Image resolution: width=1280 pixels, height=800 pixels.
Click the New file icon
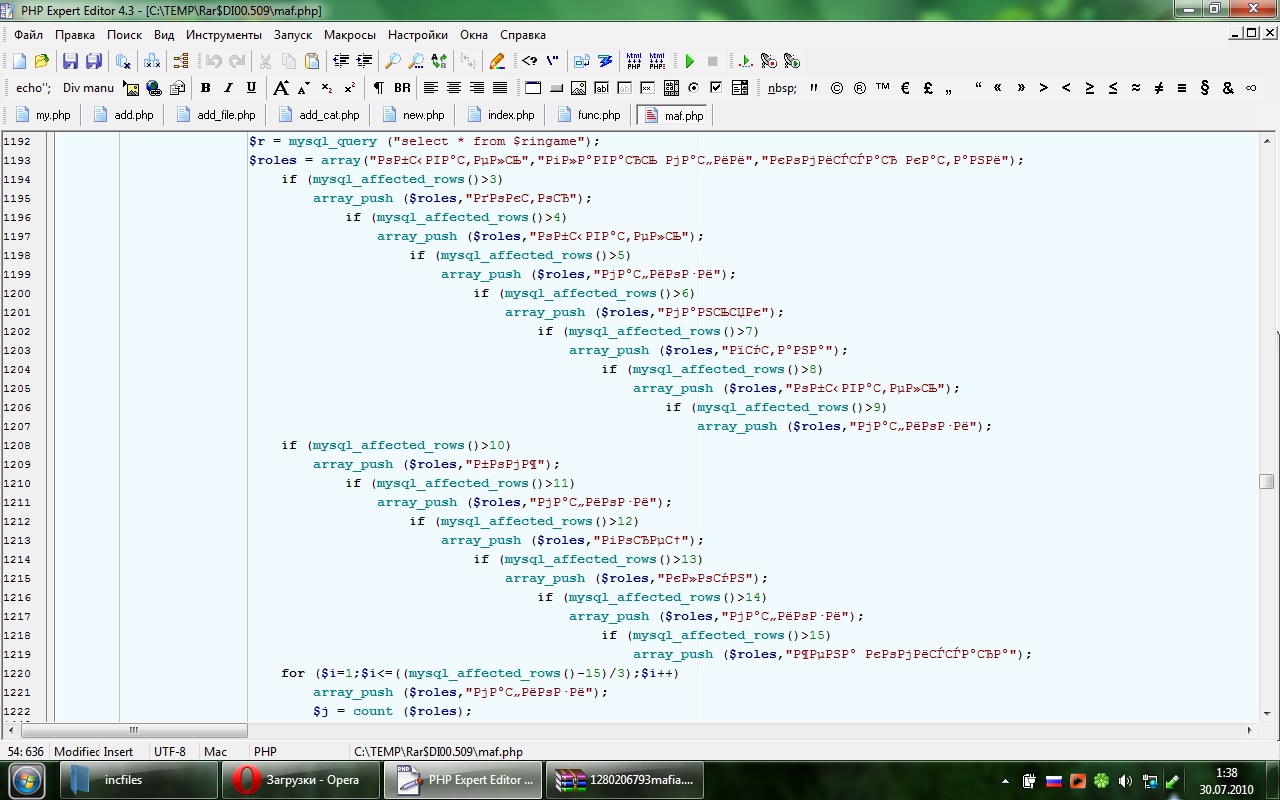tap(19, 61)
